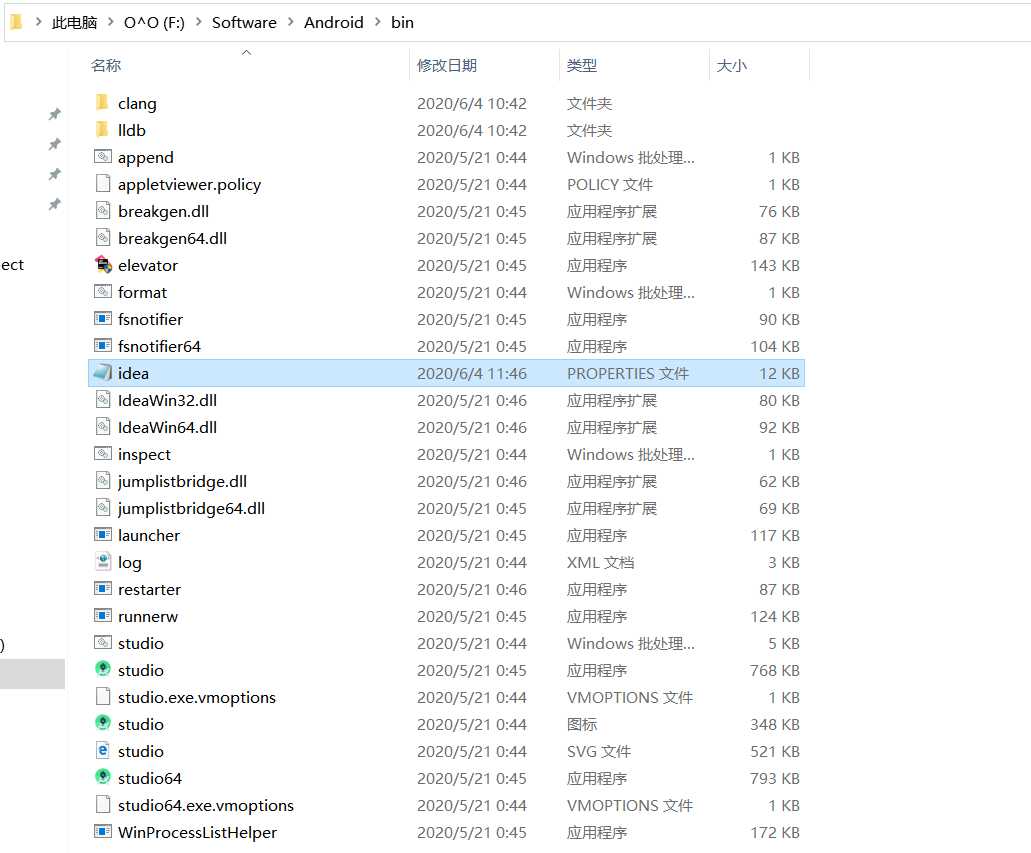
Task: Expand the chevron after O^O (F:)
Action: point(198,22)
